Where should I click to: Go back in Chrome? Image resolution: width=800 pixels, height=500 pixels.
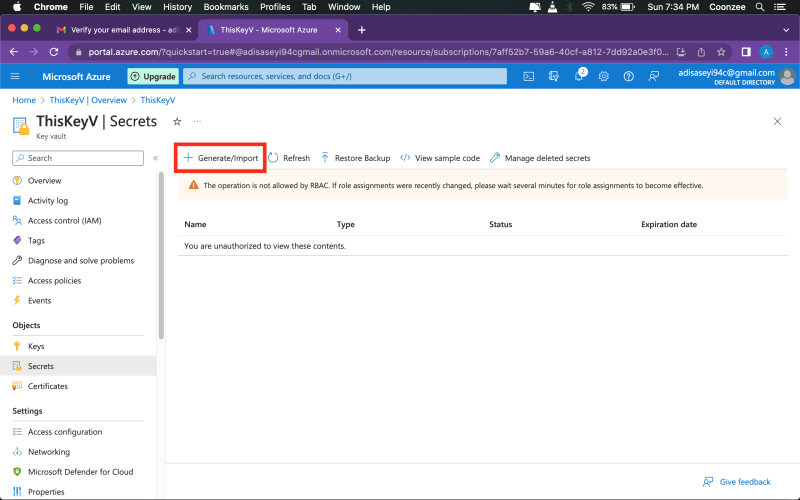click(14, 52)
